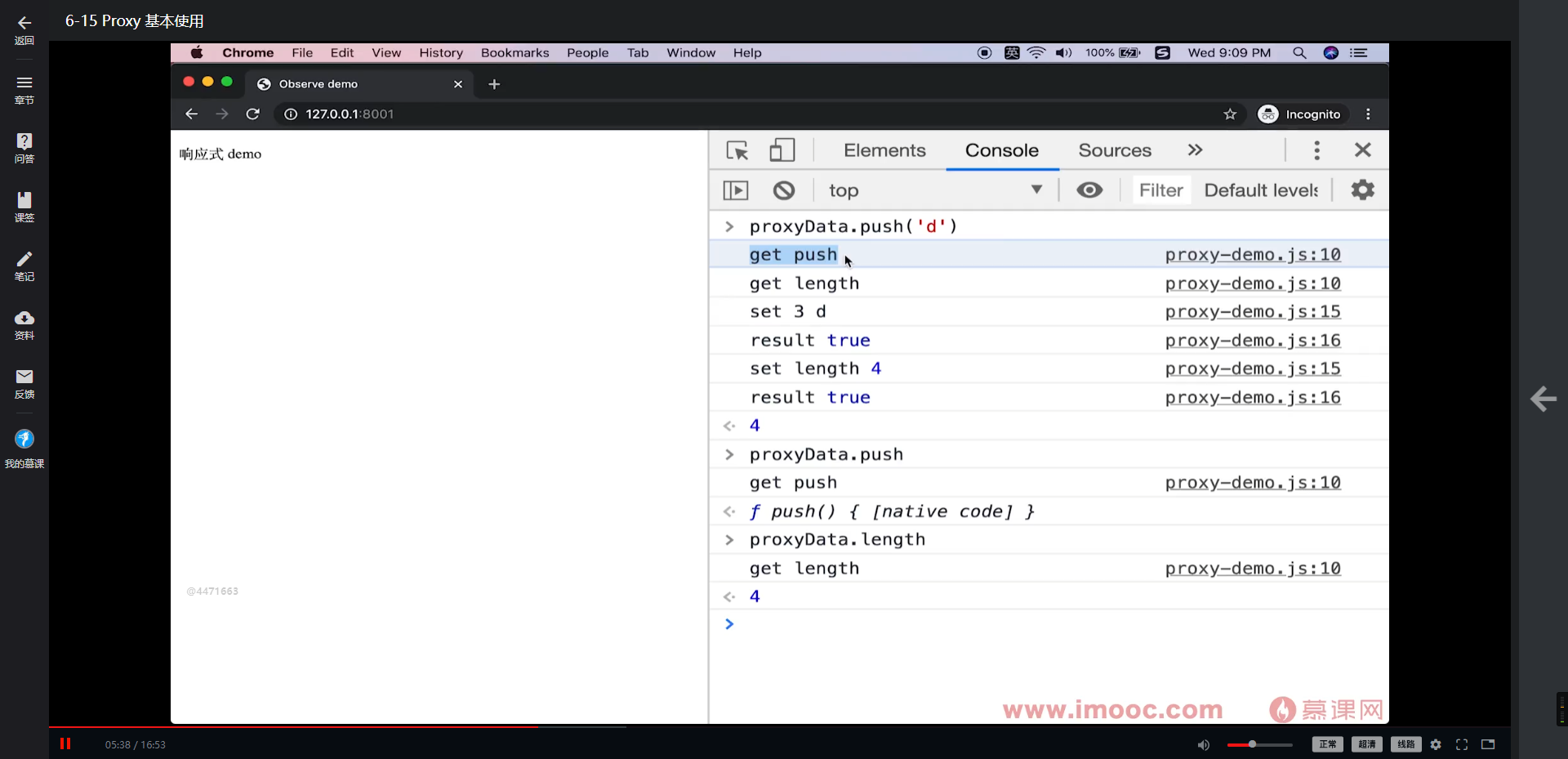Screen dimensions: 1568x759
Task: Enter fullscreen with the player fullscreen icon
Action: pyautogui.click(x=1462, y=744)
